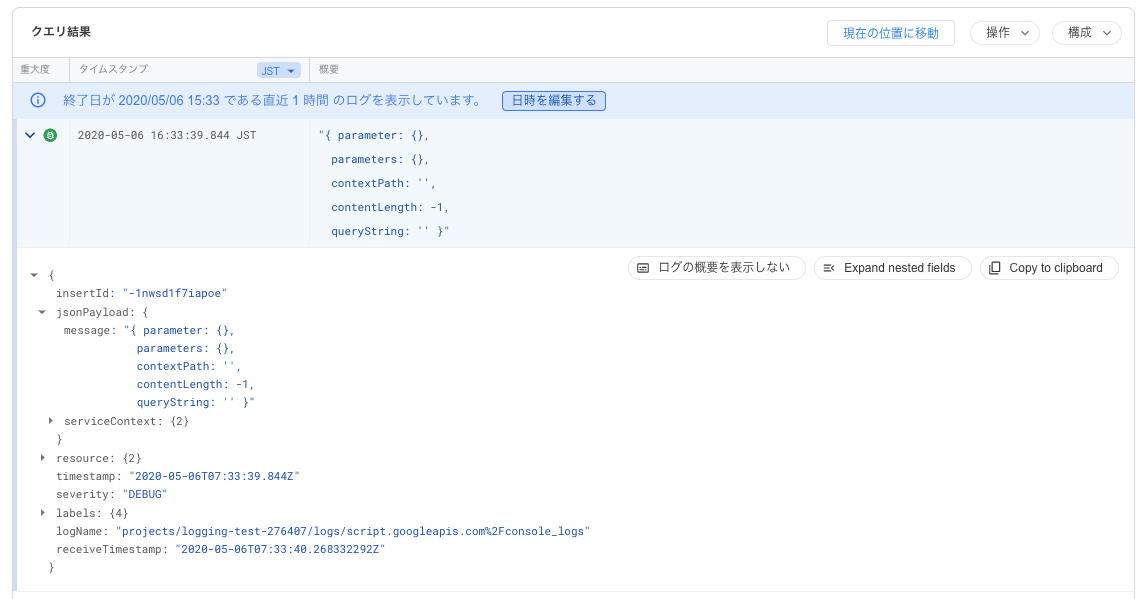Click the Copy to clipboard button
The width and height of the screenshot is (1143, 599).
(1048, 267)
